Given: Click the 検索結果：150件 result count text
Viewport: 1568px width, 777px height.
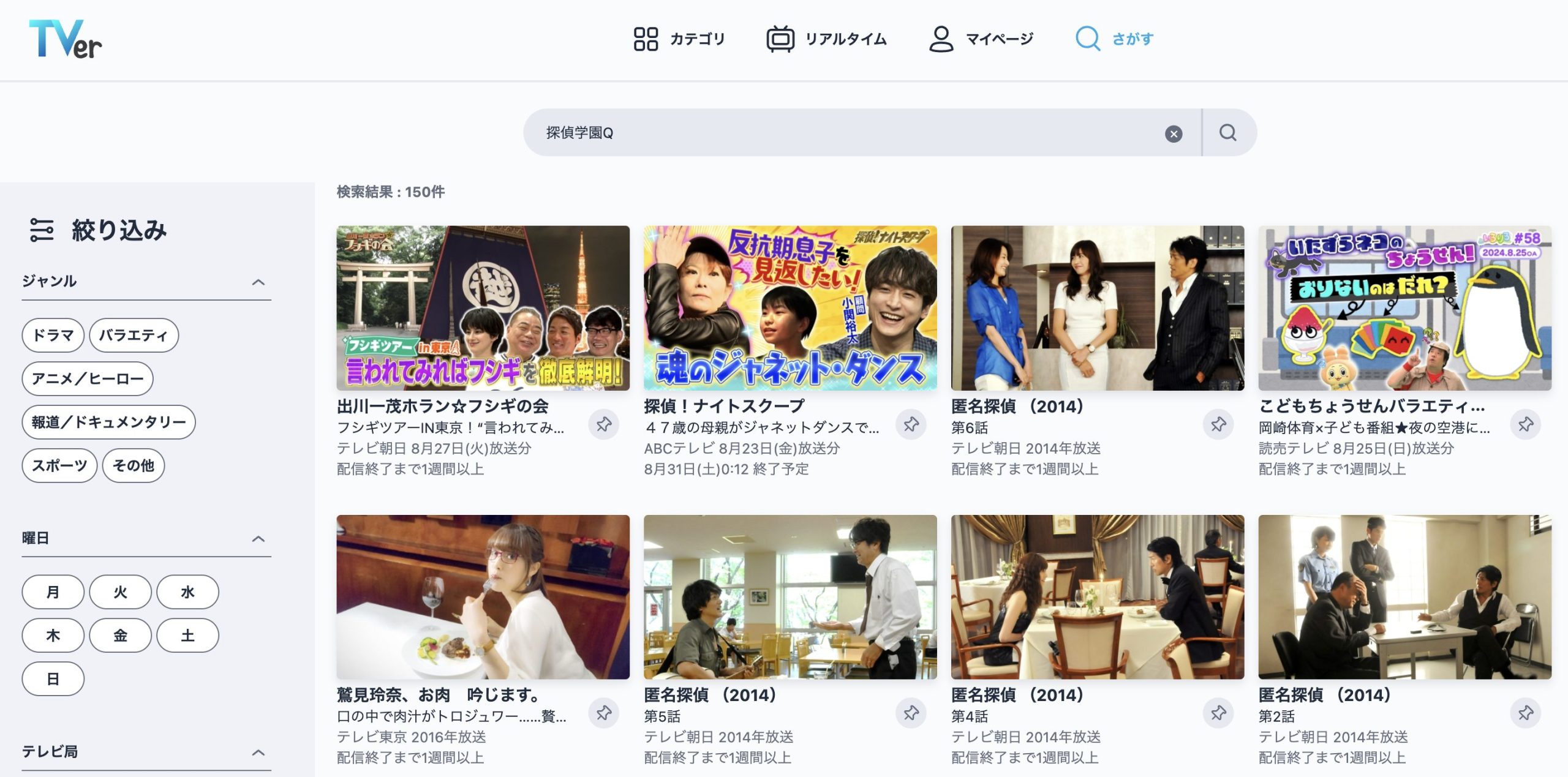Looking at the screenshot, I should (x=391, y=192).
